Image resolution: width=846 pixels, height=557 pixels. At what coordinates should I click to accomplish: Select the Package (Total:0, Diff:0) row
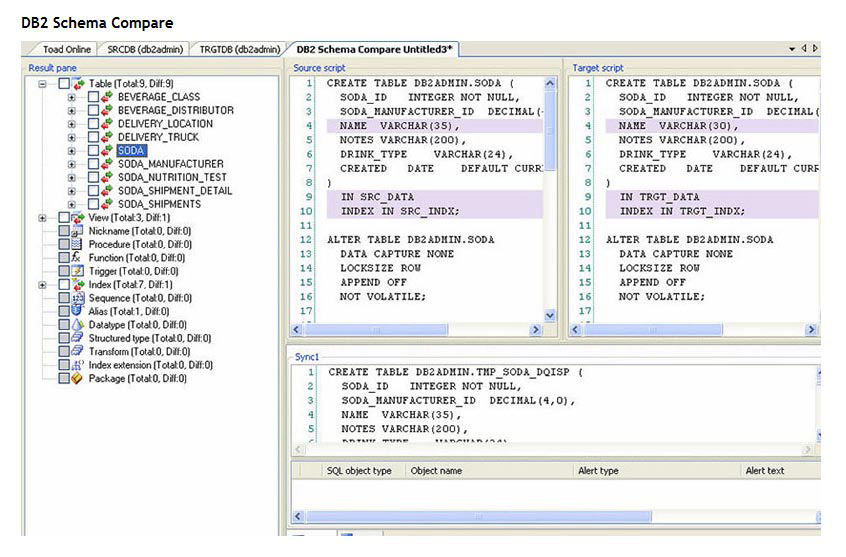click(x=137, y=378)
